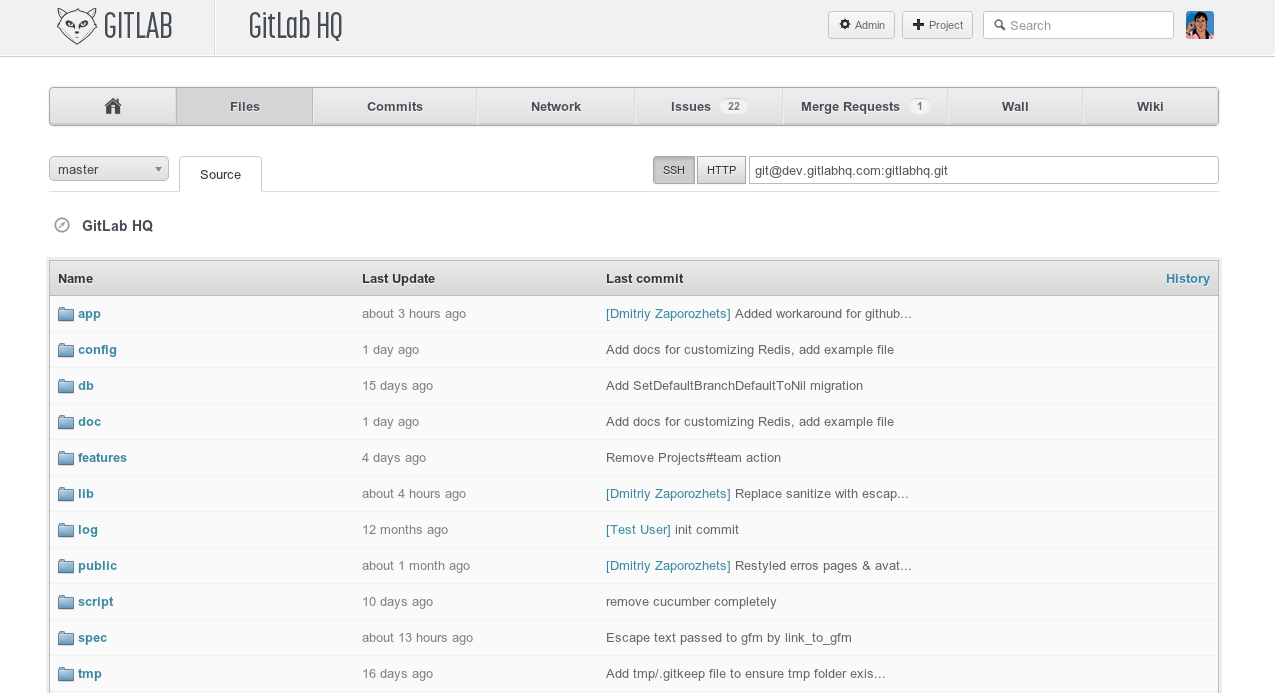
Task: Click the compass icon beside GitLab HQ
Action: coord(62,225)
